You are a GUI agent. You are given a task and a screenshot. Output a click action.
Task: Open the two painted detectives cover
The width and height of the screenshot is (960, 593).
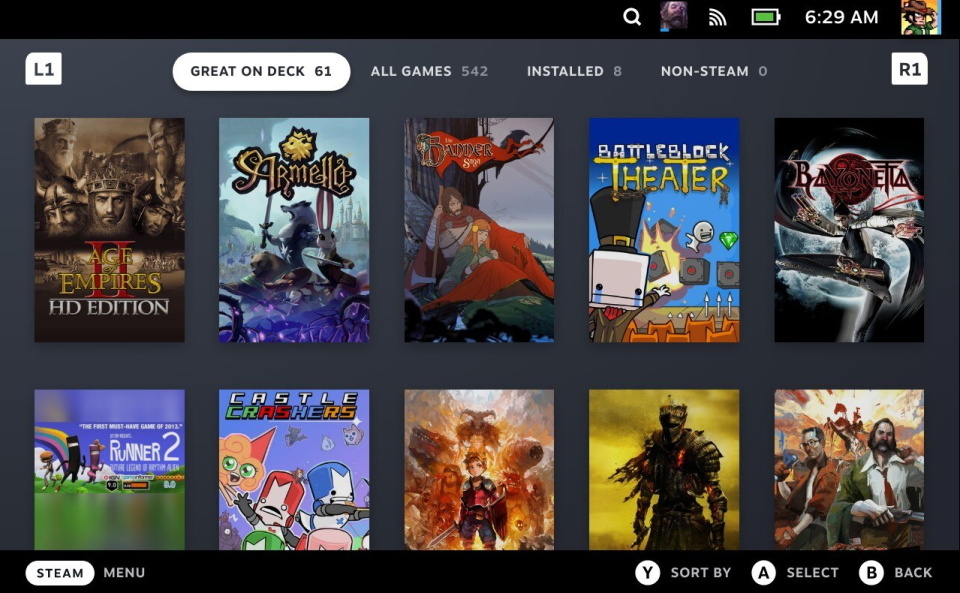[849, 469]
